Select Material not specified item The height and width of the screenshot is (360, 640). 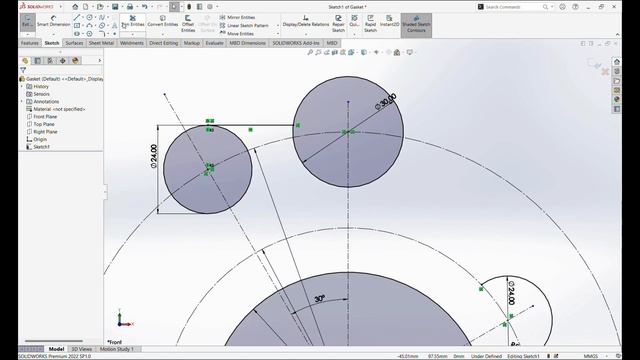[56, 109]
